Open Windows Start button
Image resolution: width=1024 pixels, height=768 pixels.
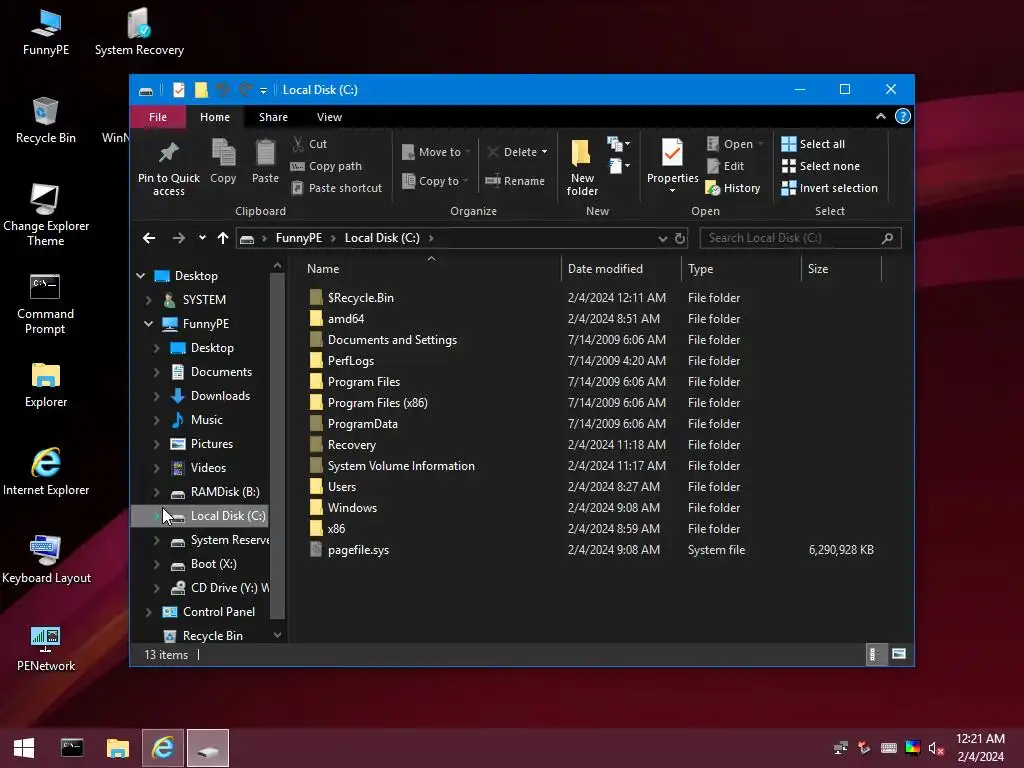24,748
